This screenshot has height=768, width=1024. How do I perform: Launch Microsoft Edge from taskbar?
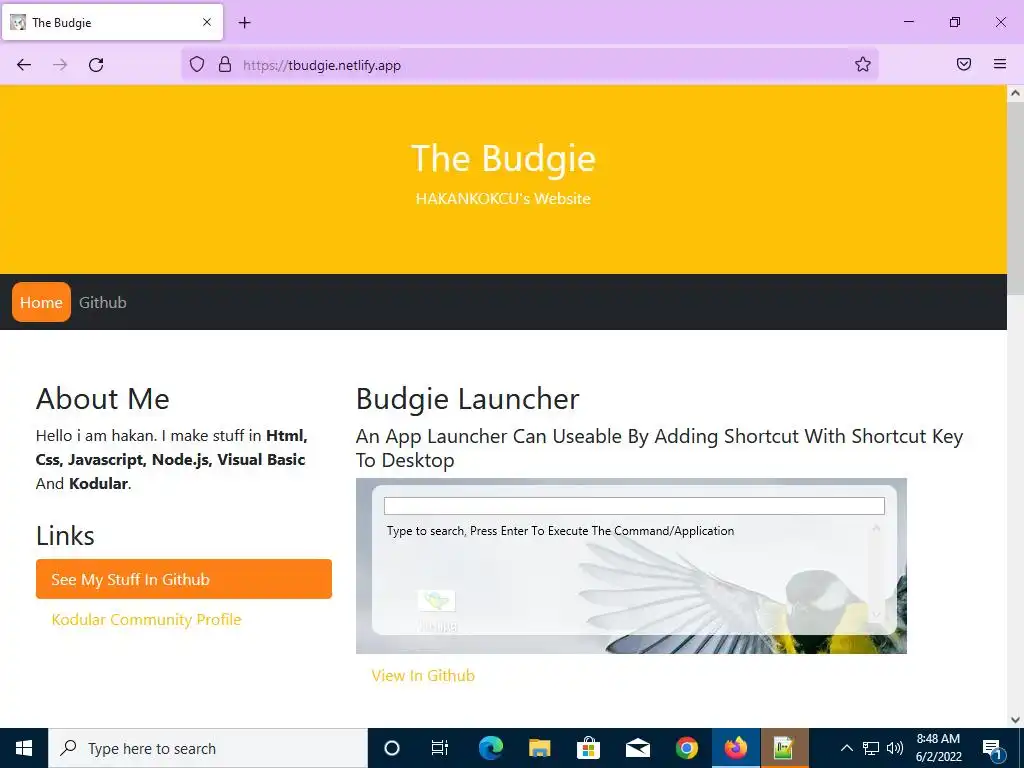(490, 748)
